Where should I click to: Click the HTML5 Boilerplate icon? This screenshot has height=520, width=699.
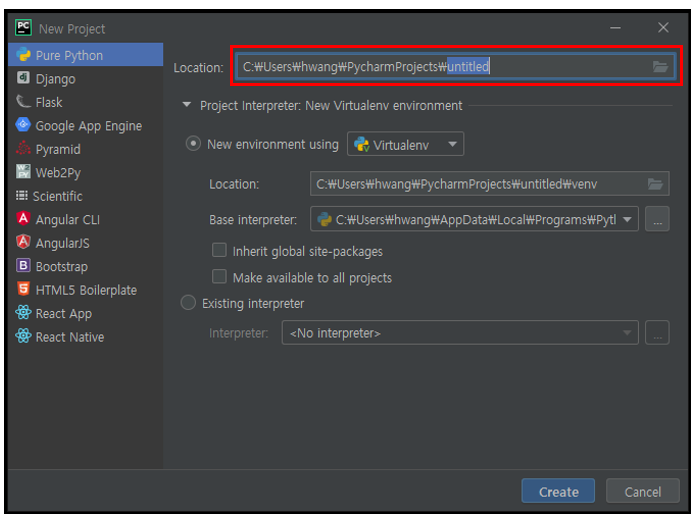pyautogui.click(x=23, y=289)
